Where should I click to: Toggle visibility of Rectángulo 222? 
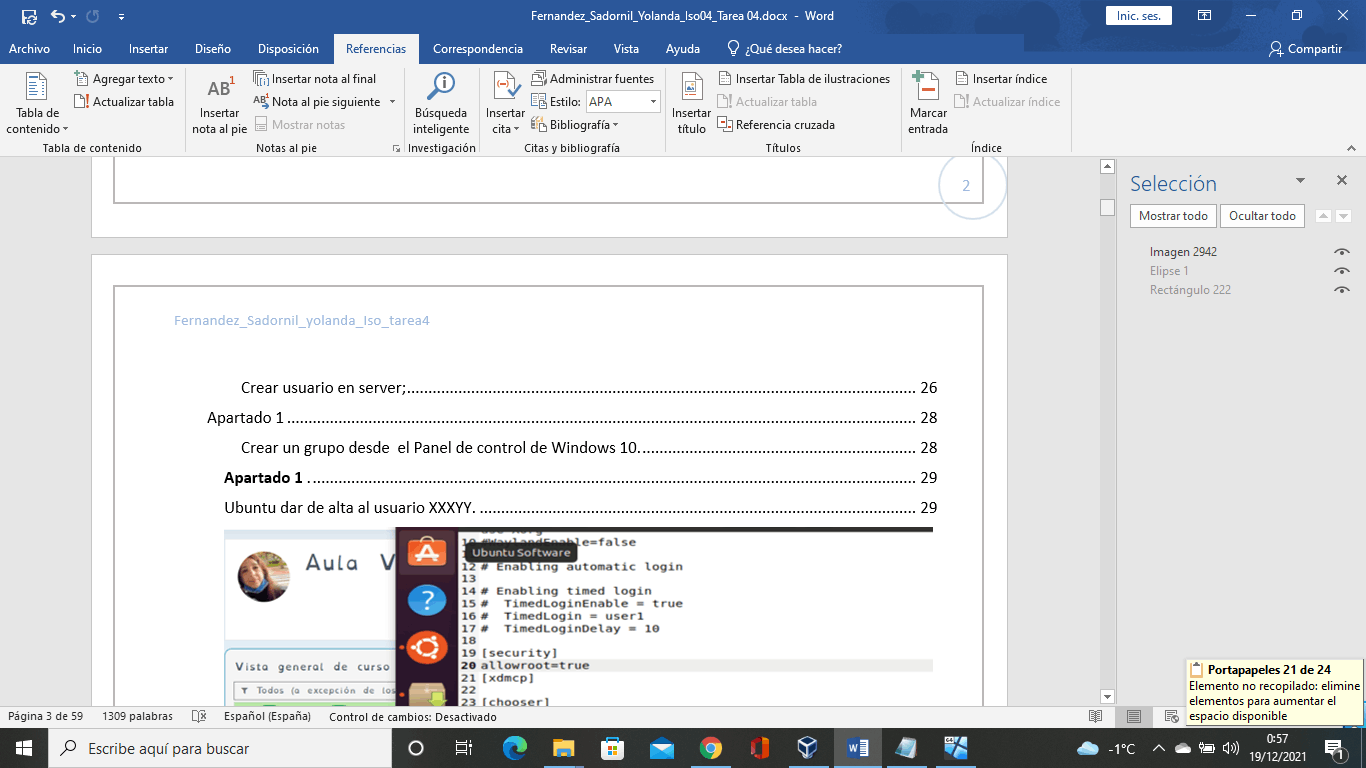click(x=1341, y=290)
